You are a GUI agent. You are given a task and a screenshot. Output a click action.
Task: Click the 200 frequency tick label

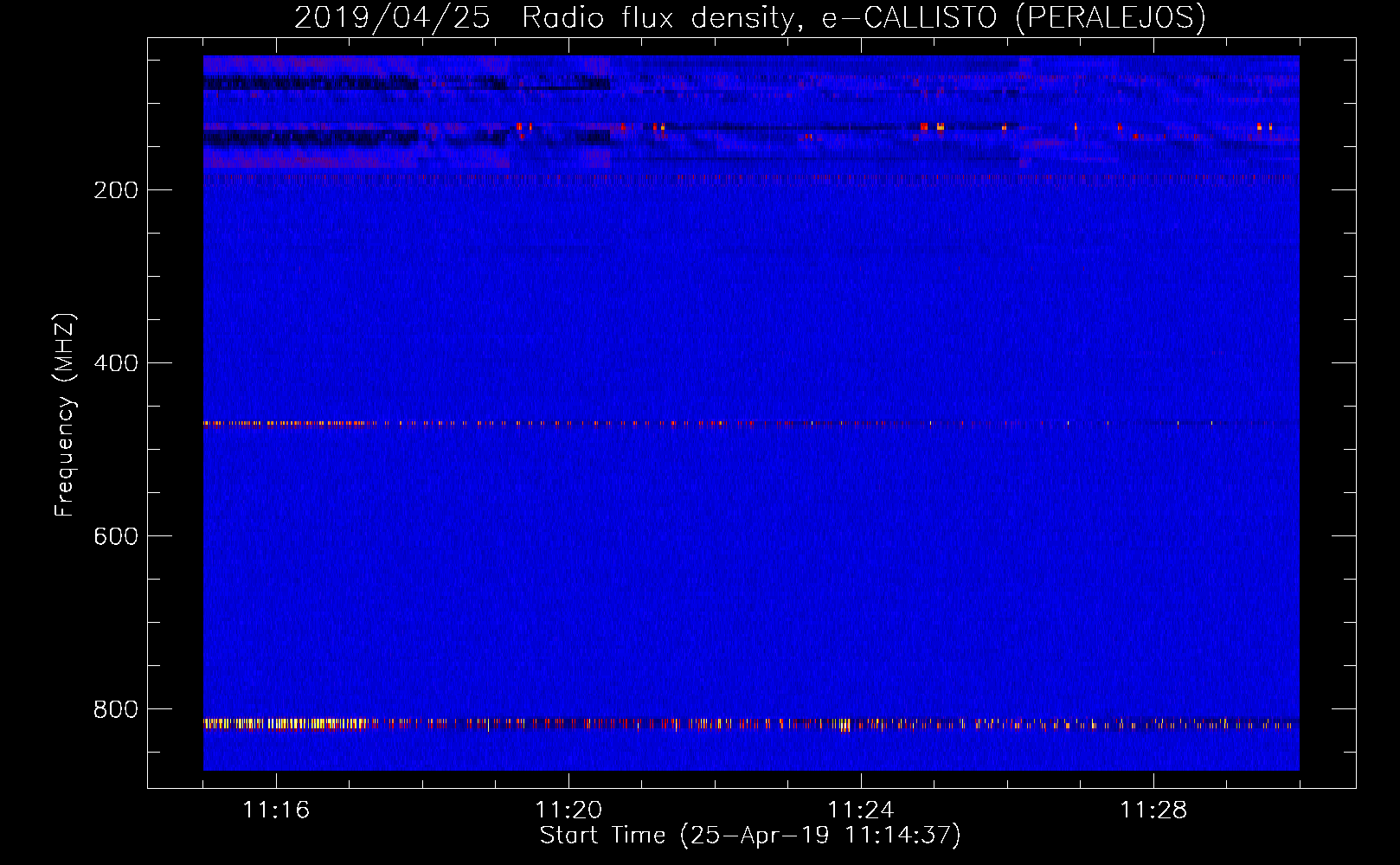[x=116, y=190]
